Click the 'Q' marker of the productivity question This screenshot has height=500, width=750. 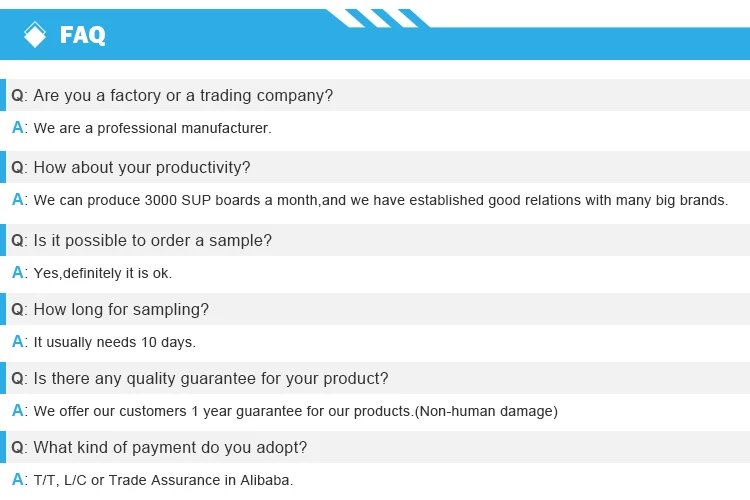coord(18,167)
